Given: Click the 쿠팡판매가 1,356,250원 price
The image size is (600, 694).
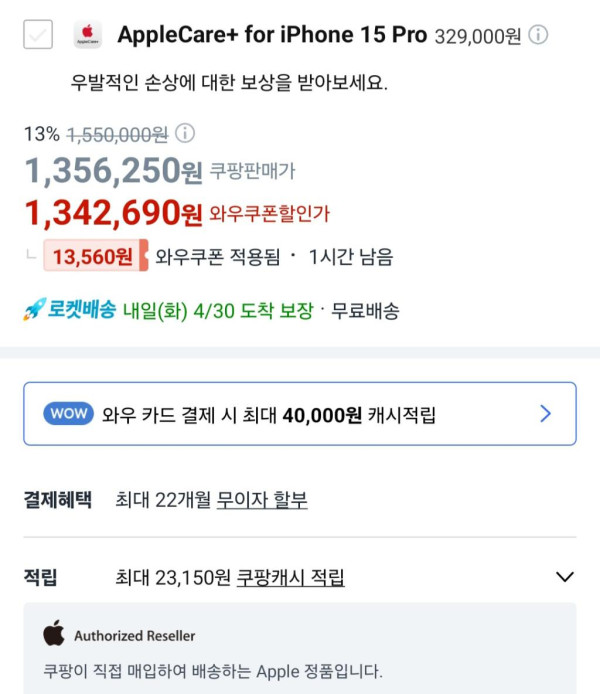Looking at the screenshot, I should pos(114,172).
